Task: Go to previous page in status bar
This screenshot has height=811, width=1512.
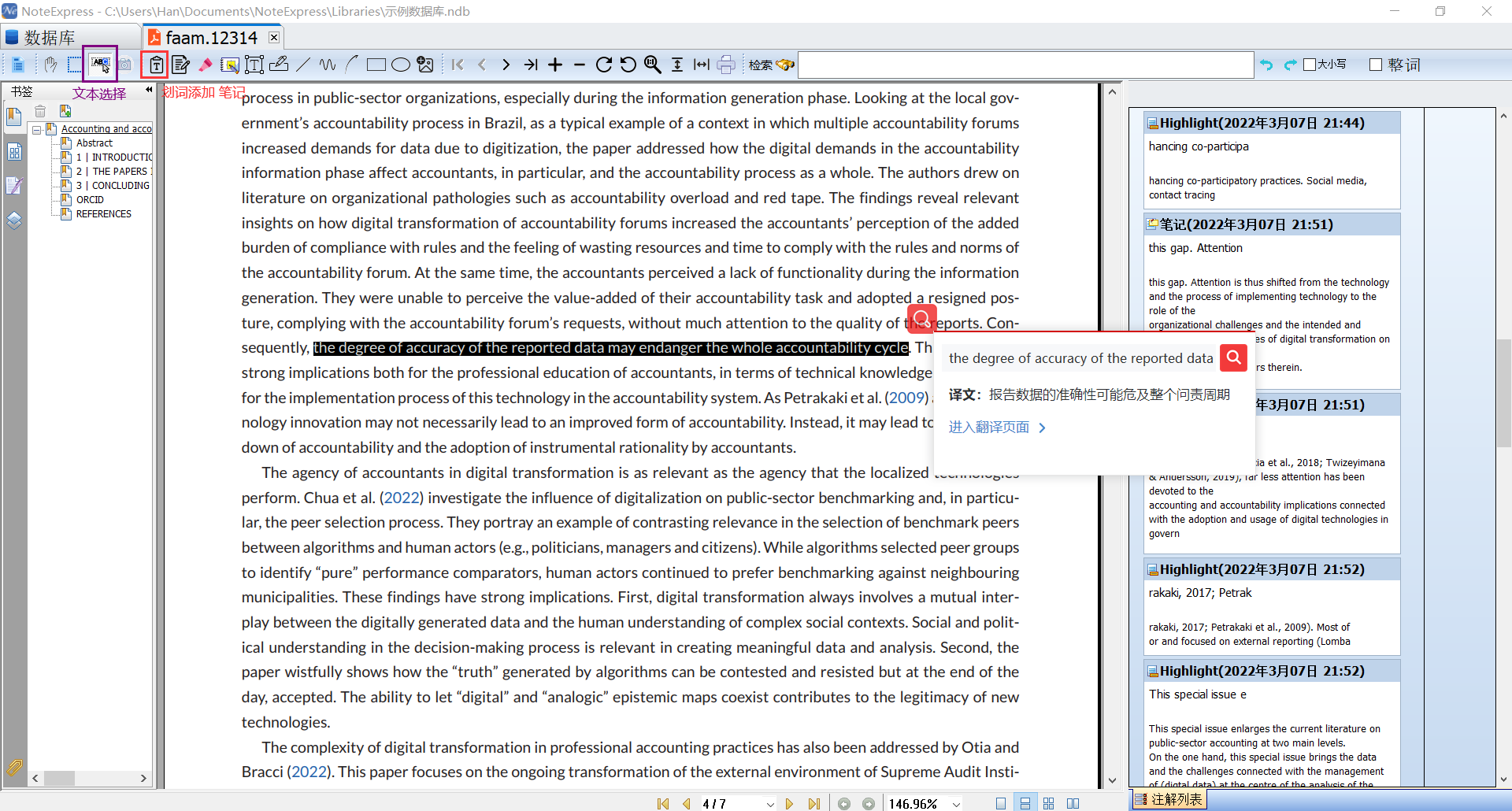Action: [686, 803]
